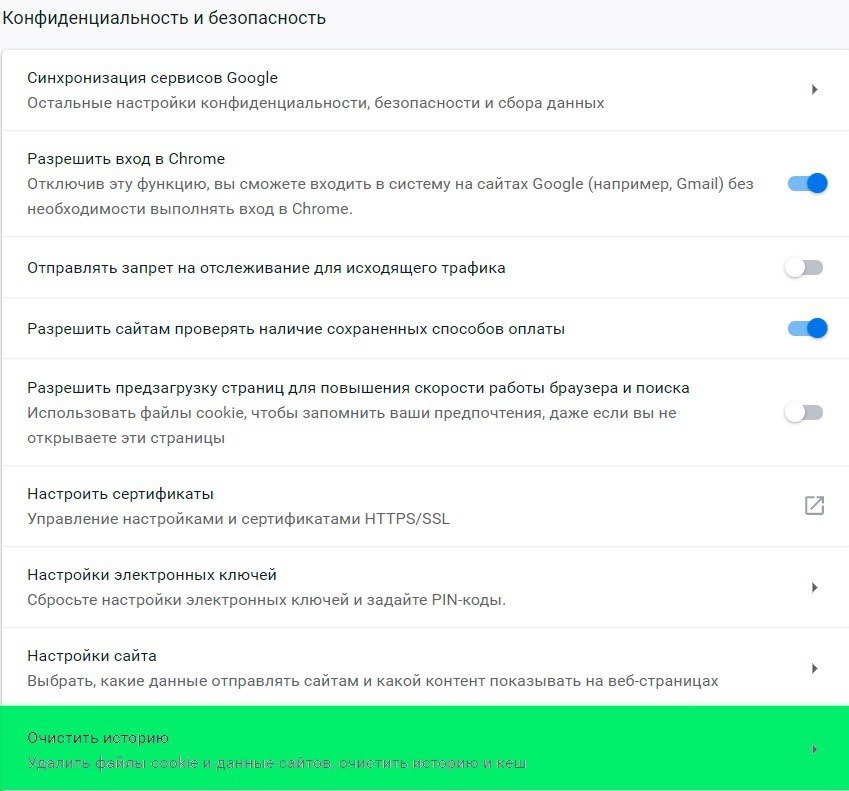Click "Конфиденциальность и безопасность" heading
Screen dimensions: 849x791
tap(164, 18)
